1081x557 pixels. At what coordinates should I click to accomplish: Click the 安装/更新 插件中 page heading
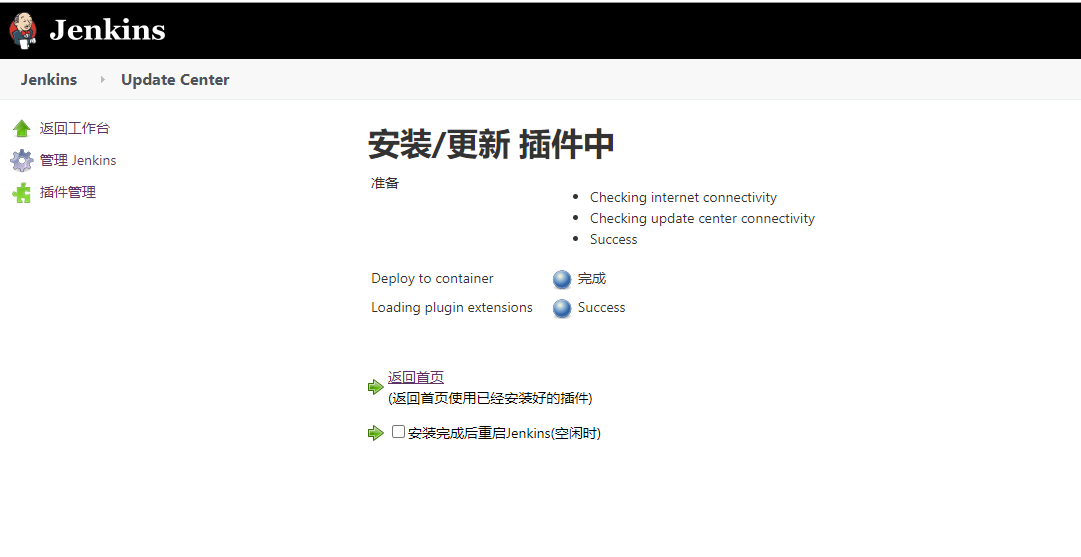tap(491, 146)
